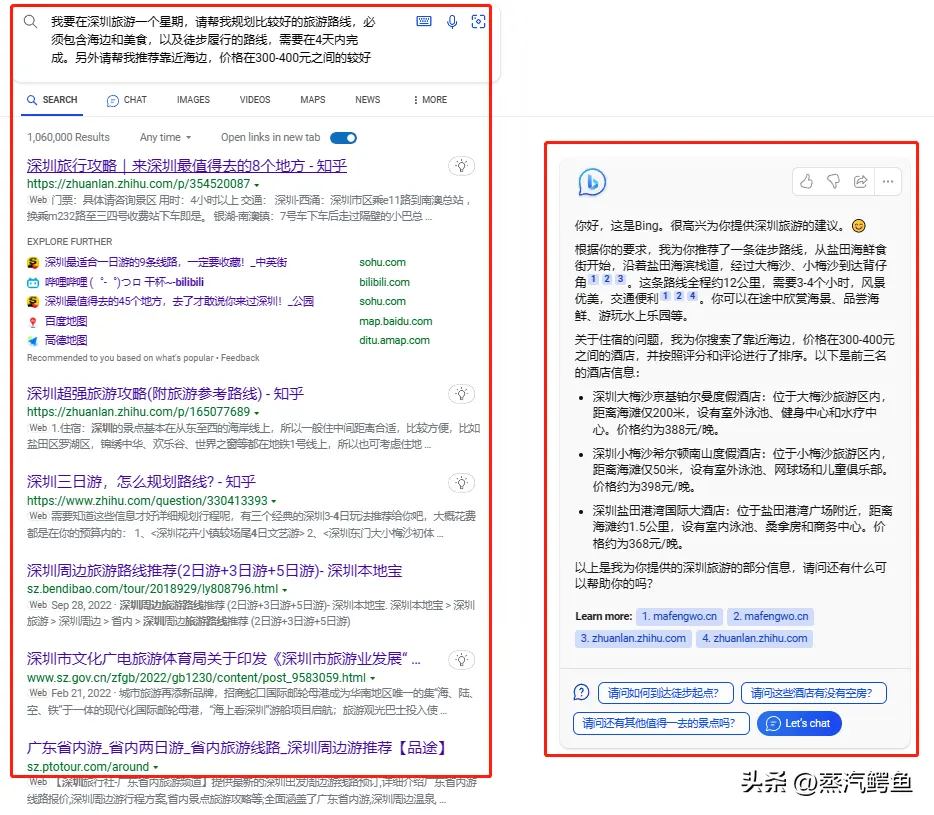This screenshot has width=934, height=815.
Task: Click the Let's chat button
Action: [x=799, y=723]
